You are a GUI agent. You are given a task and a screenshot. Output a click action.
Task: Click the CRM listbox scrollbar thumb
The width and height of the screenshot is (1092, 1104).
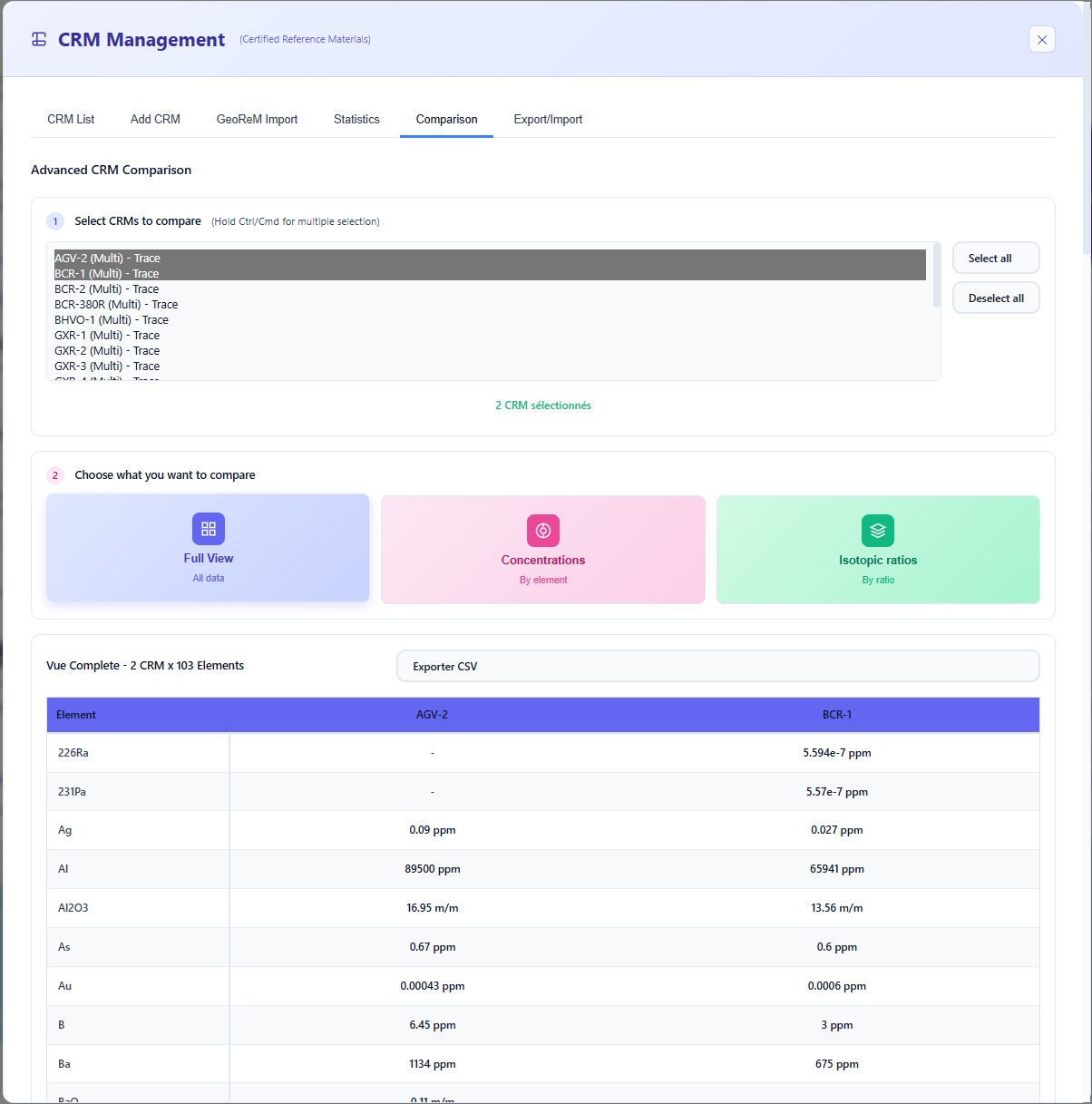coord(936,275)
